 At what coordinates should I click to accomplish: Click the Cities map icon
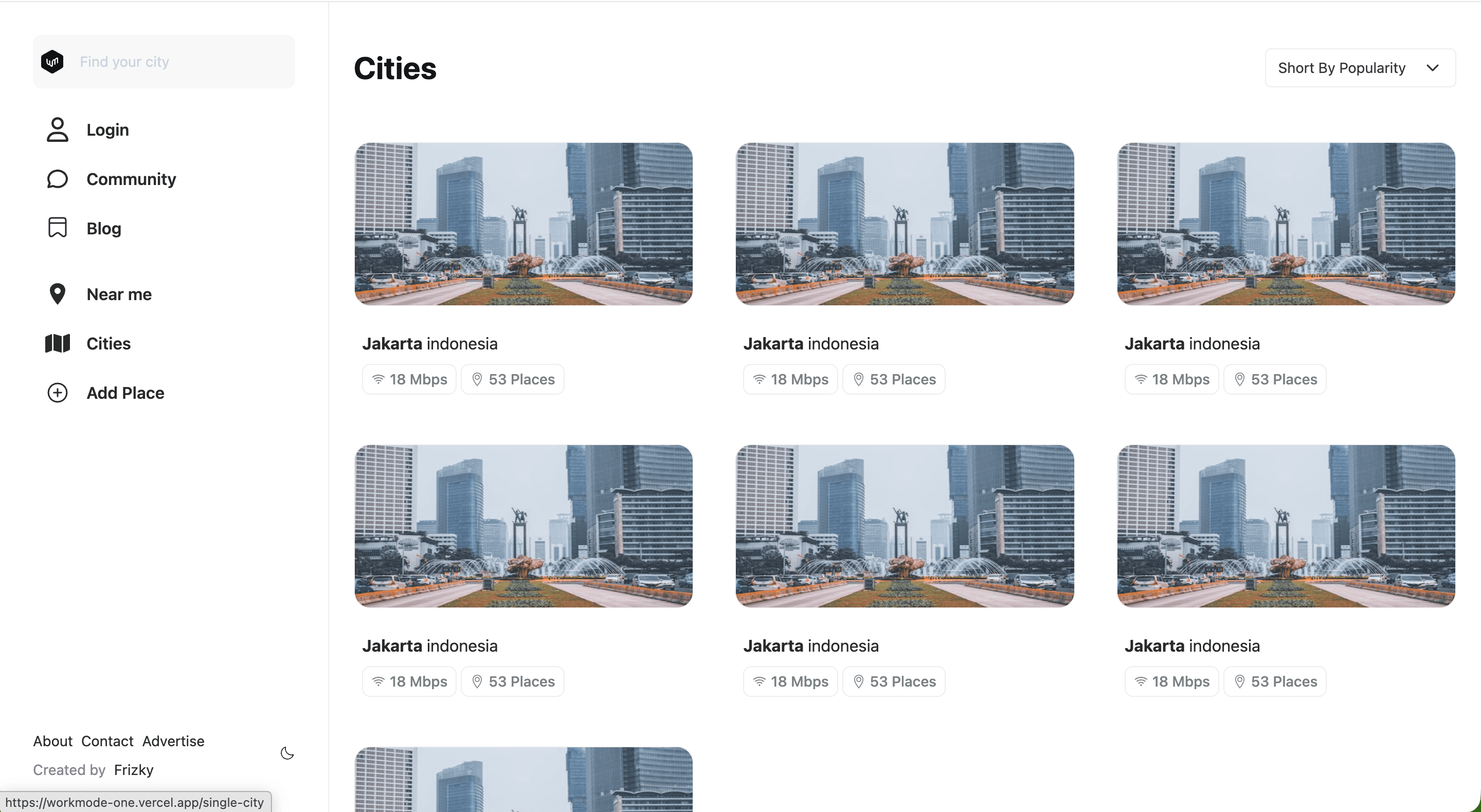coord(58,344)
